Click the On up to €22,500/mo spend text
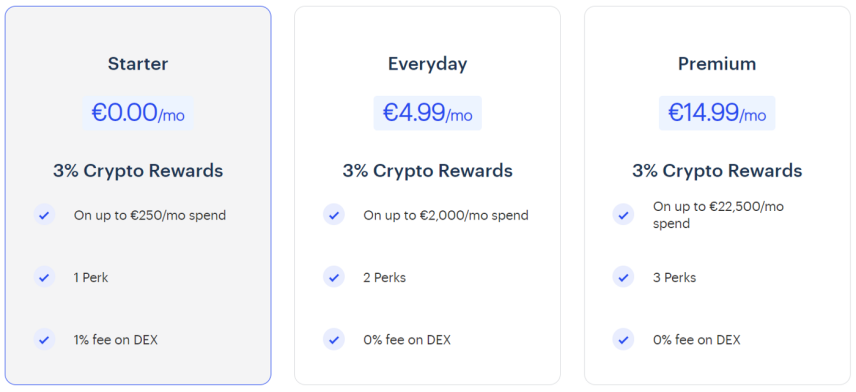 click(x=718, y=215)
